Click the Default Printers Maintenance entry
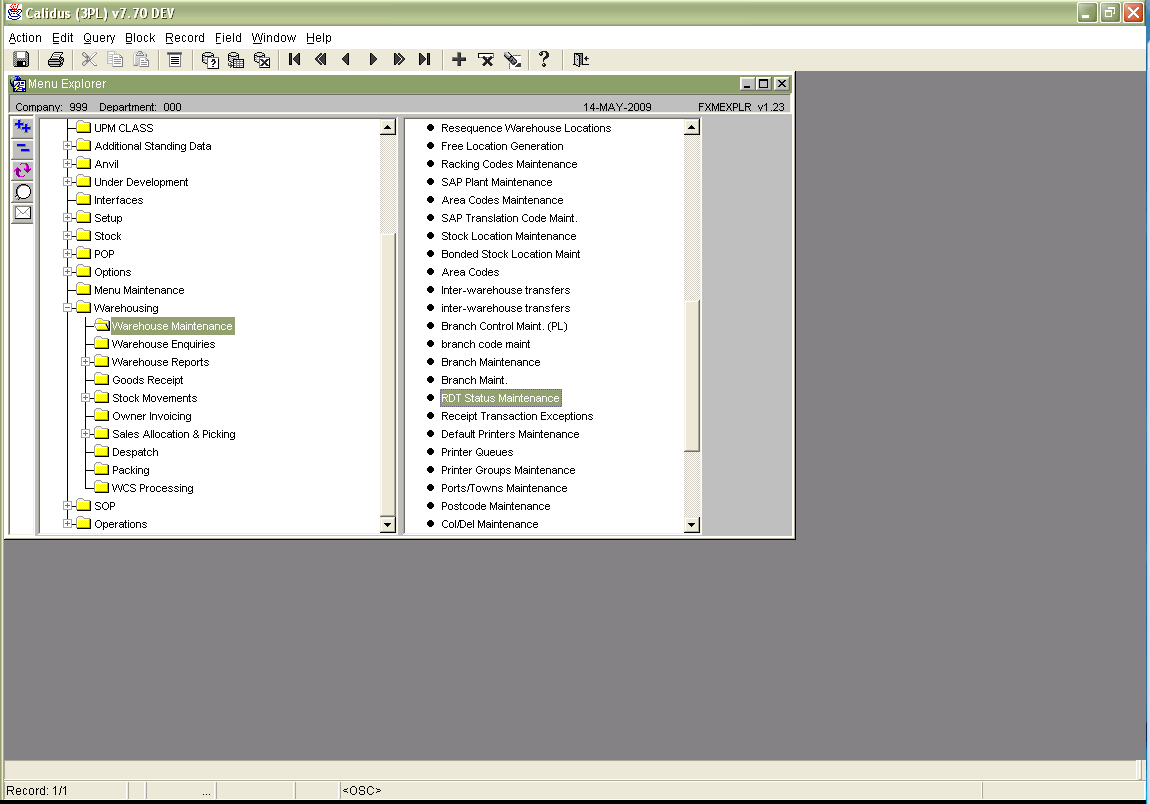 [510, 434]
